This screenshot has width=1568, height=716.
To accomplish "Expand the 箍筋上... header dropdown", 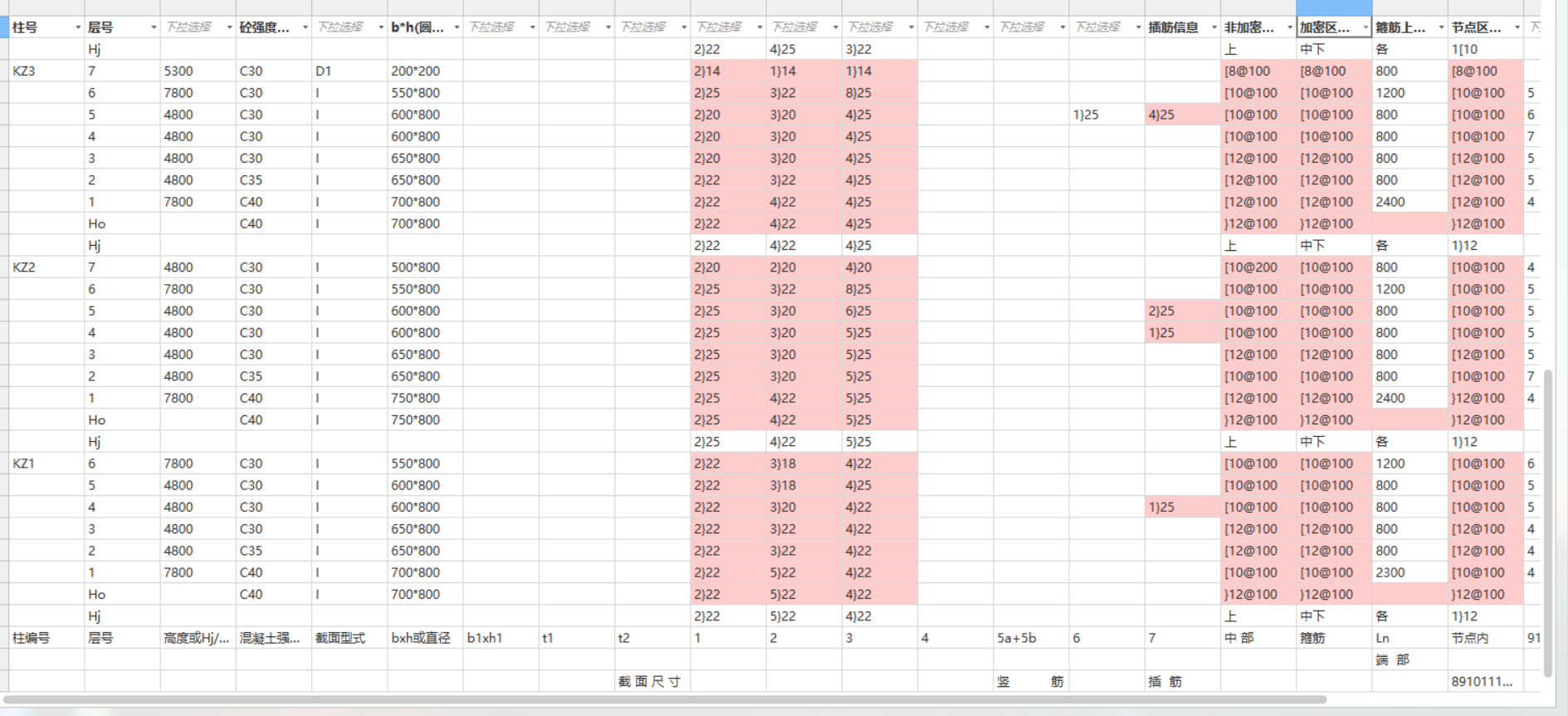I will 1441,27.
